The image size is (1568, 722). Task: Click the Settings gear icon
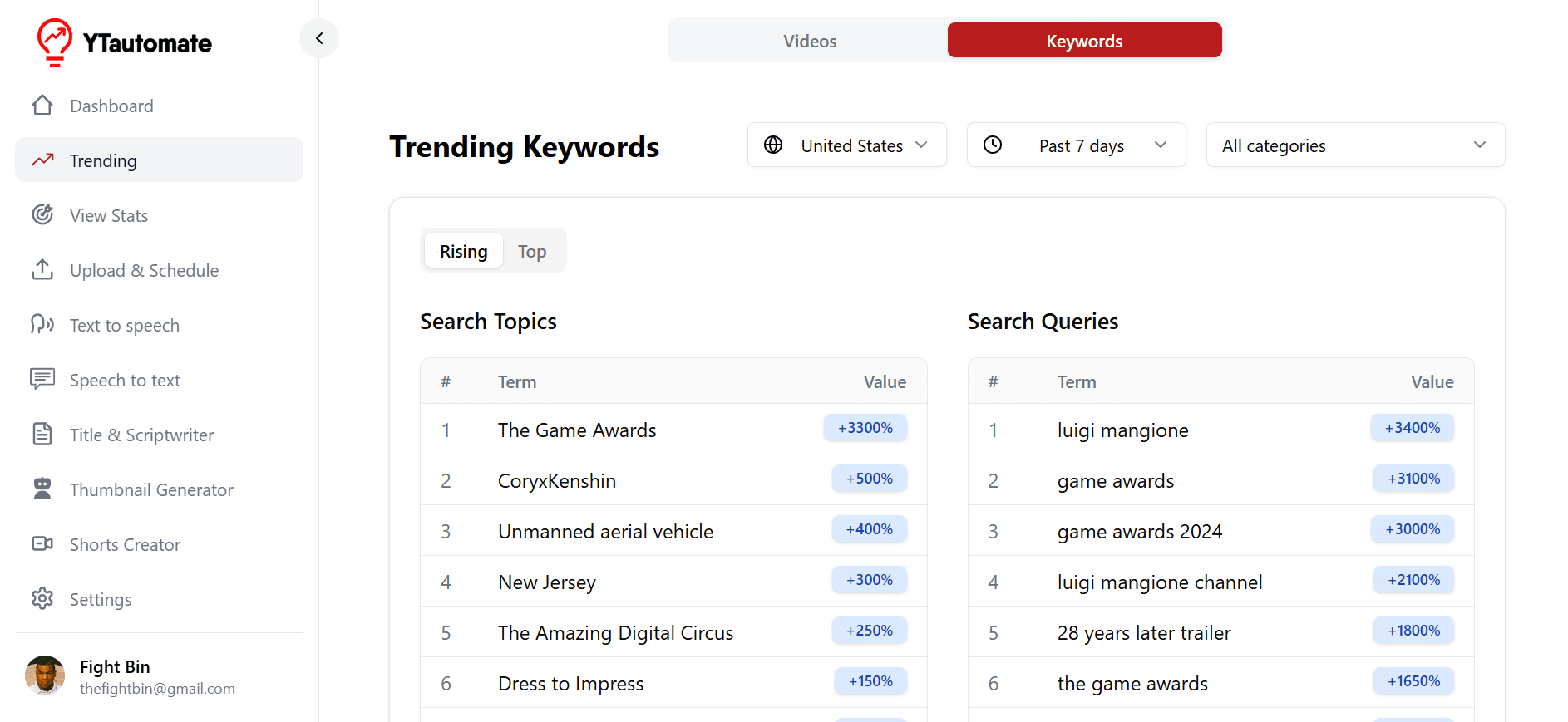[x=42, y=598]
